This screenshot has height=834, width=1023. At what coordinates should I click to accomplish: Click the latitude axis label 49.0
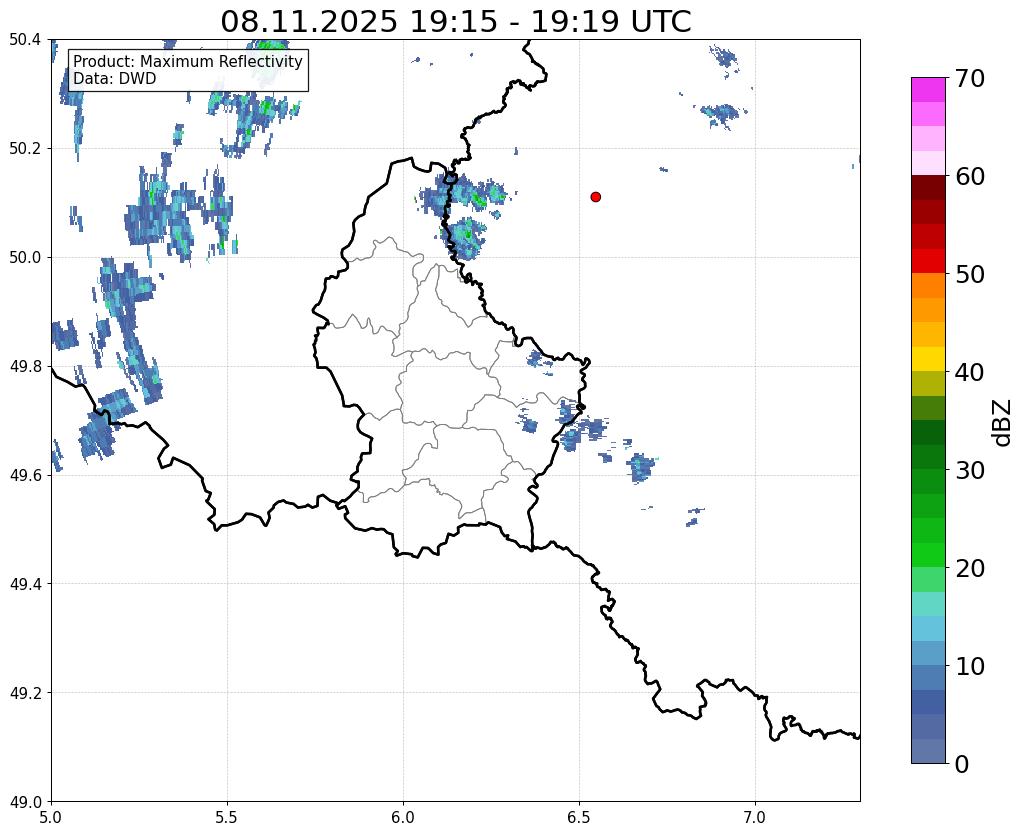click(25, 802)
